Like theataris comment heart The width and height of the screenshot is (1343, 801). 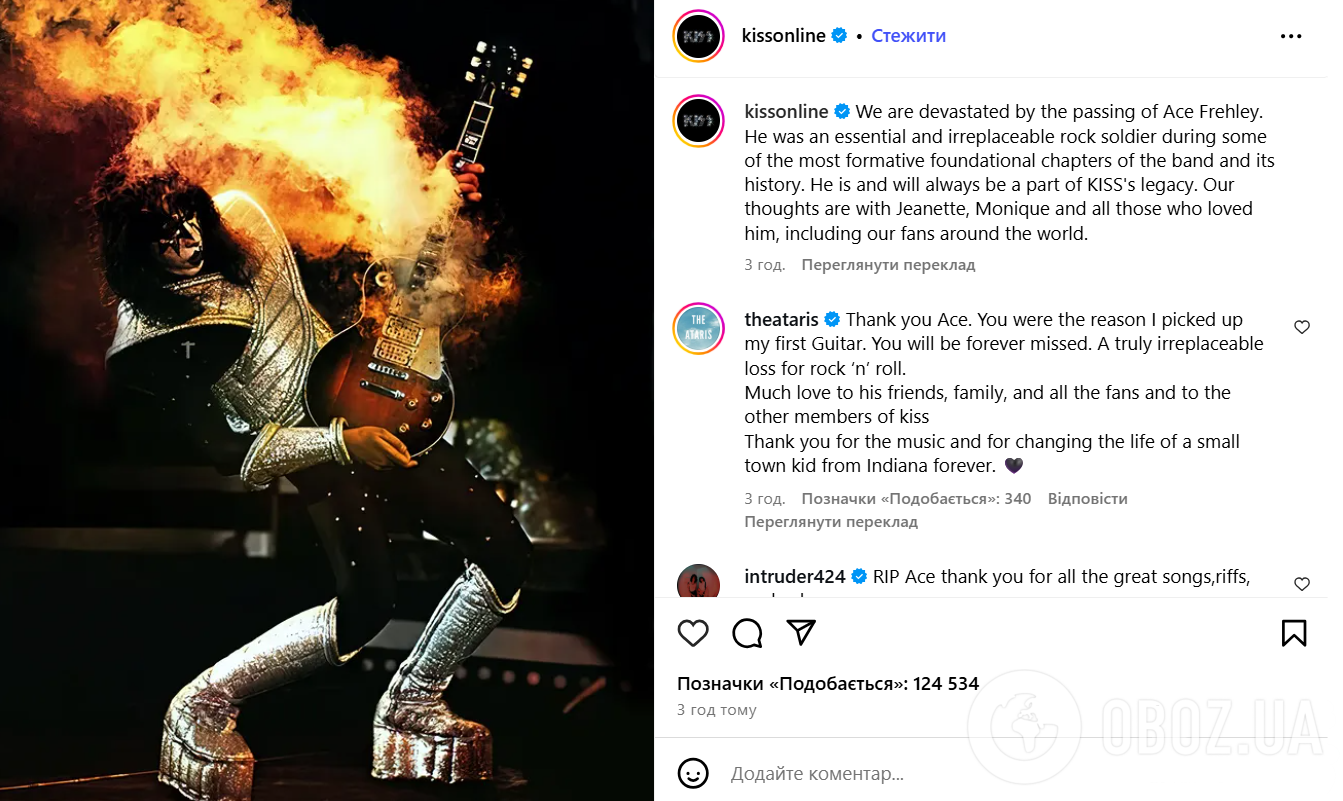1302,327
